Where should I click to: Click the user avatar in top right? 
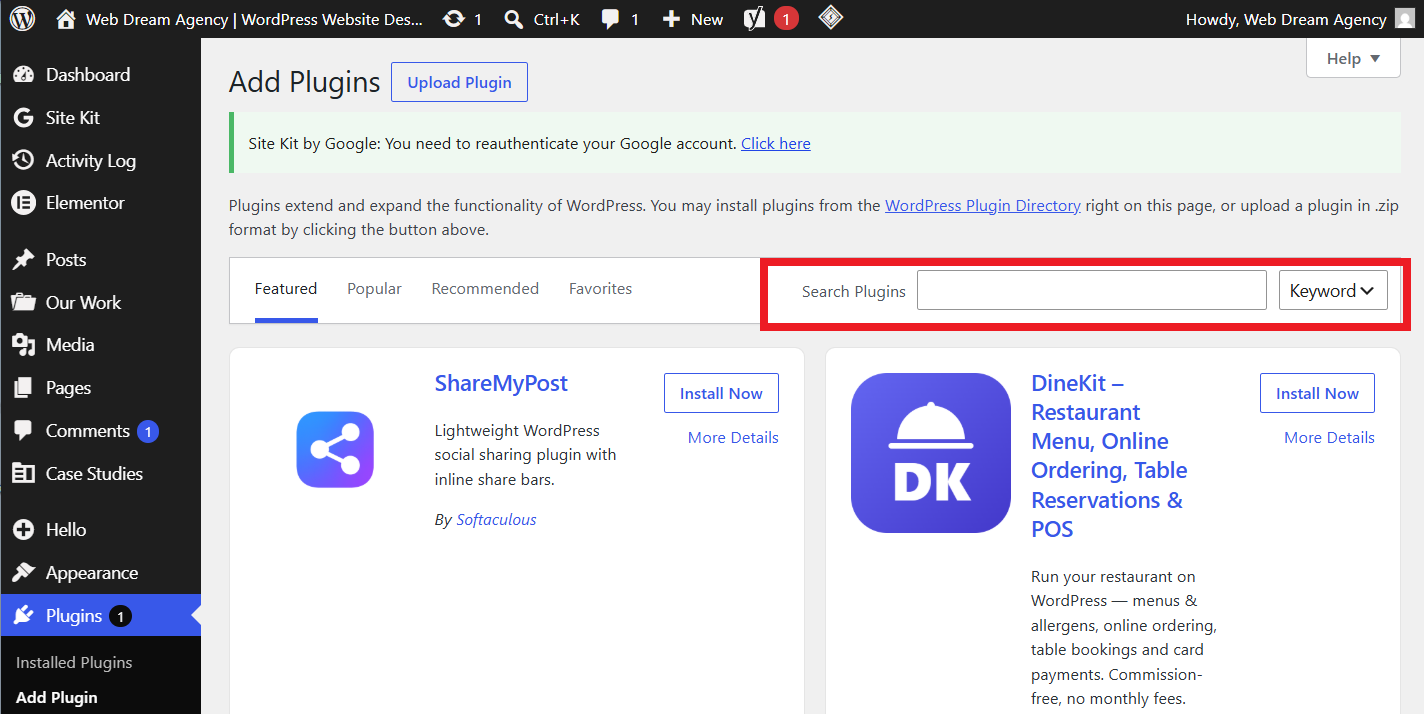(x=1405, y=19)
